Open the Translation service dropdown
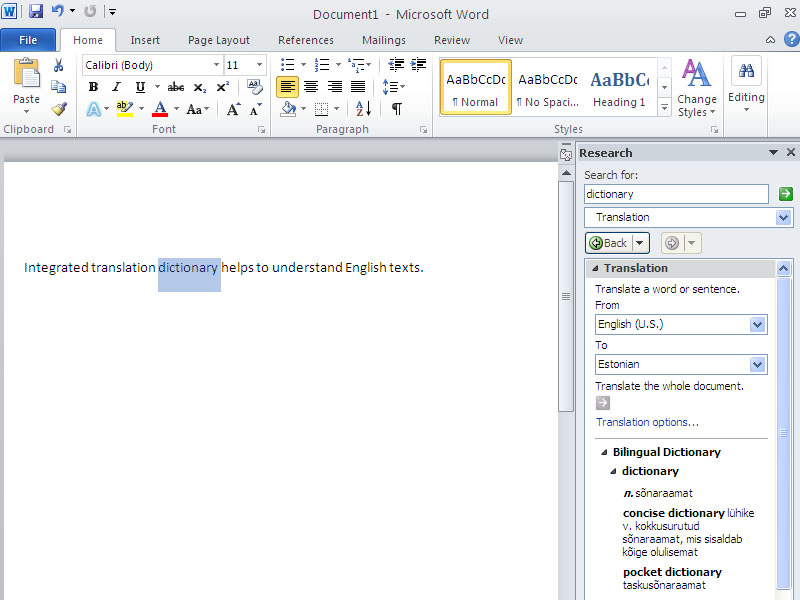Viewport: 800px width, 600px height. (x=784, y=218)
